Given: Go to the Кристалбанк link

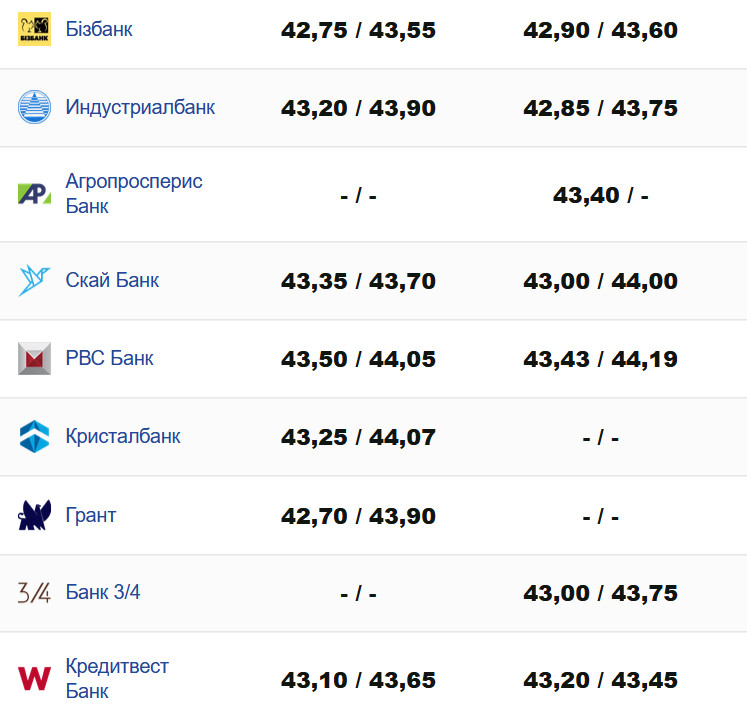Looking at the screenshot, I should coord(123,436).
